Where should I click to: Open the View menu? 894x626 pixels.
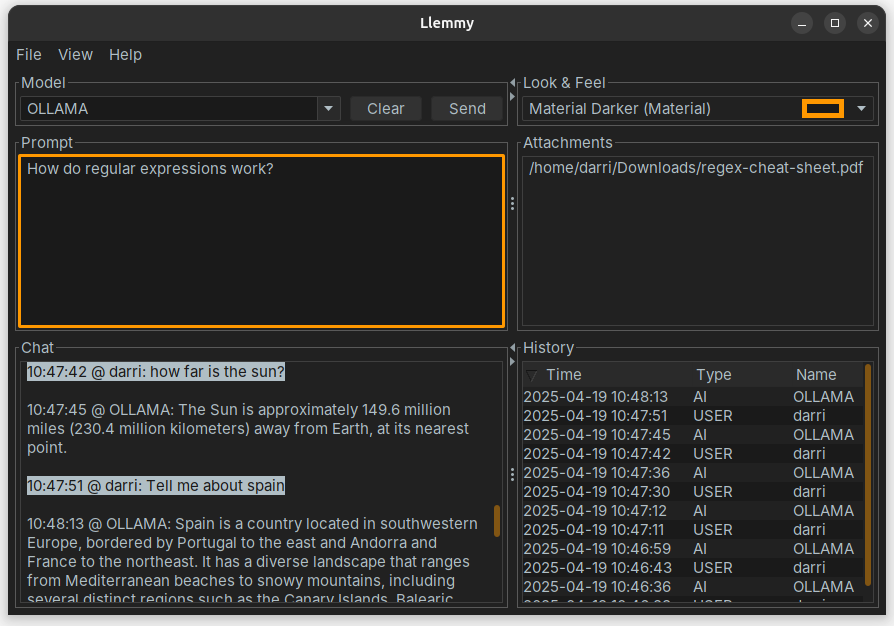coord(75,55)
